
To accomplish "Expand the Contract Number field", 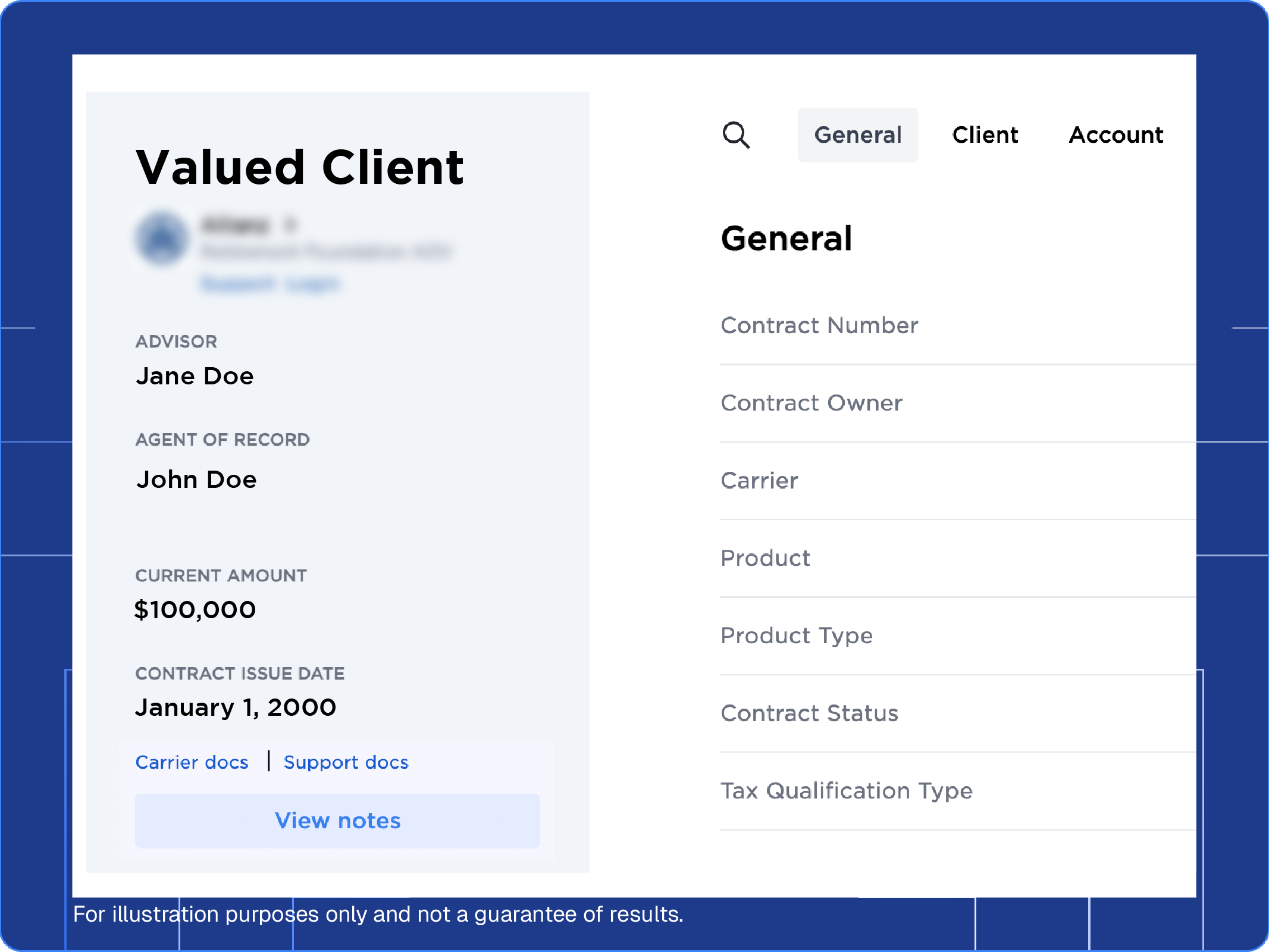I will (x=819, y=326).
